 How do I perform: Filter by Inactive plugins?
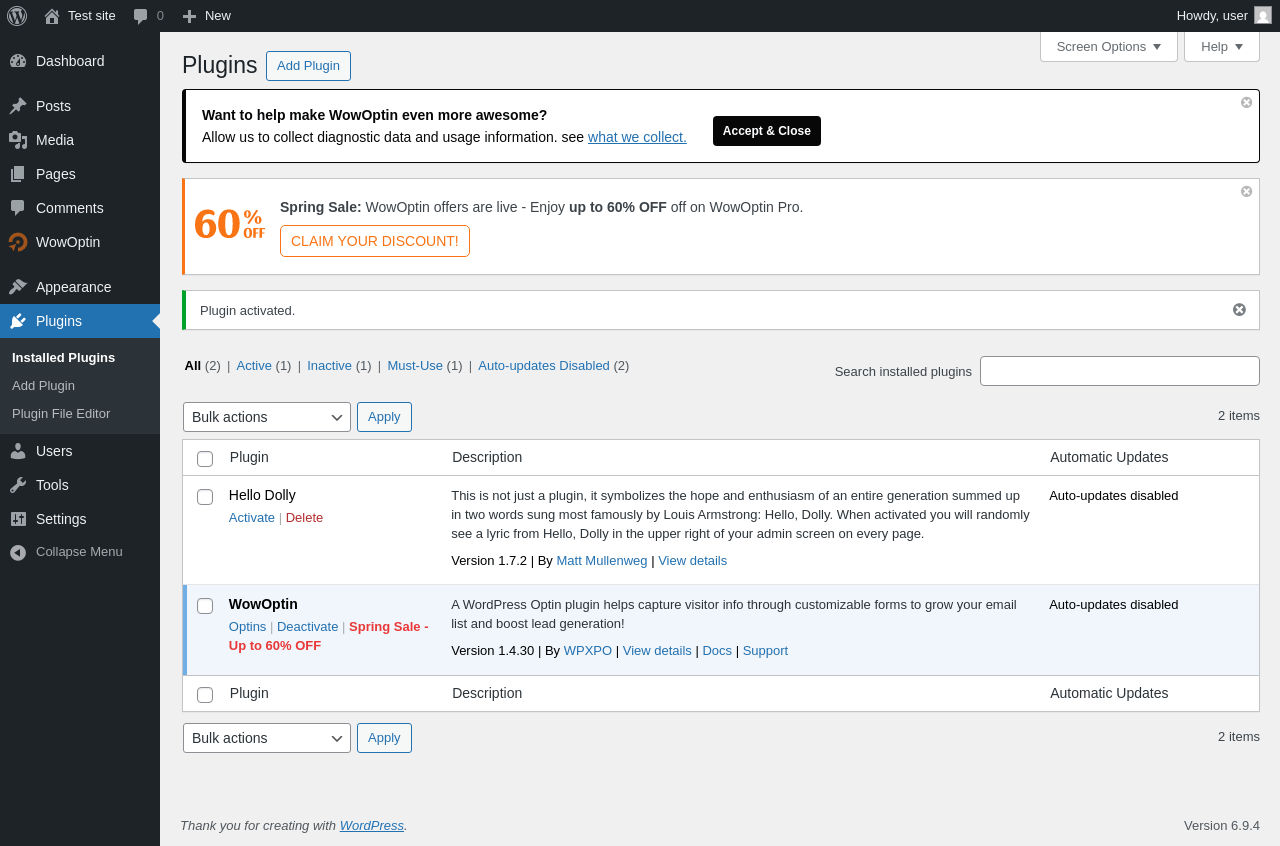tap(329, 366)
